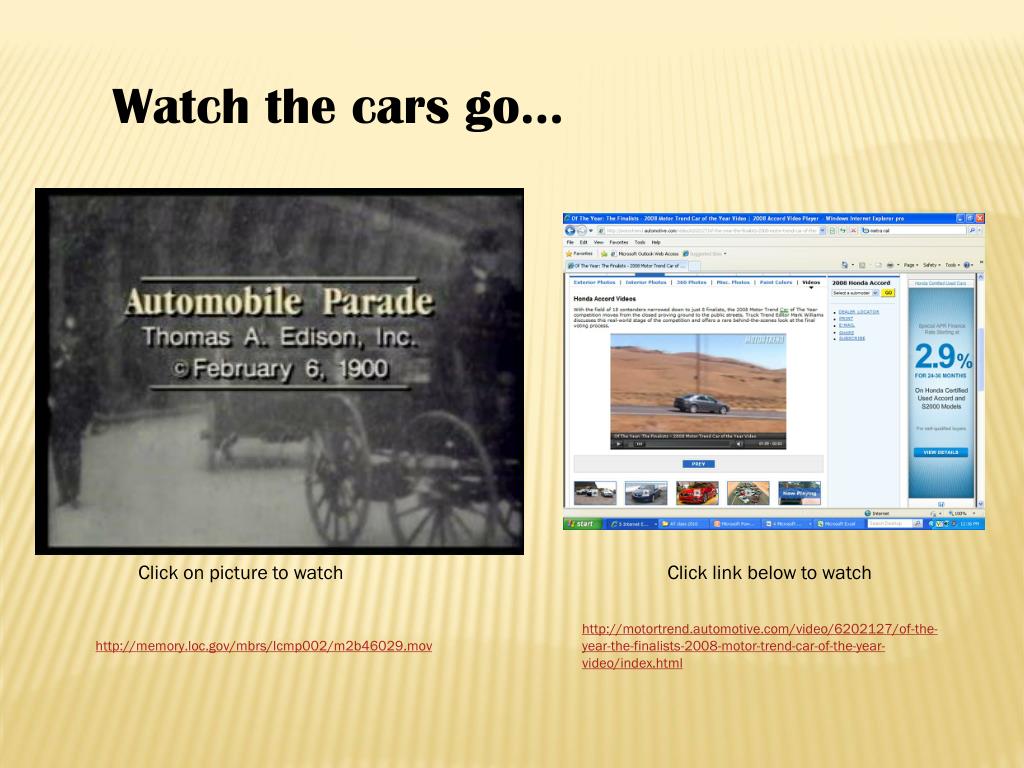
Task: Select the Videos section tab
Action: (811, 282)
